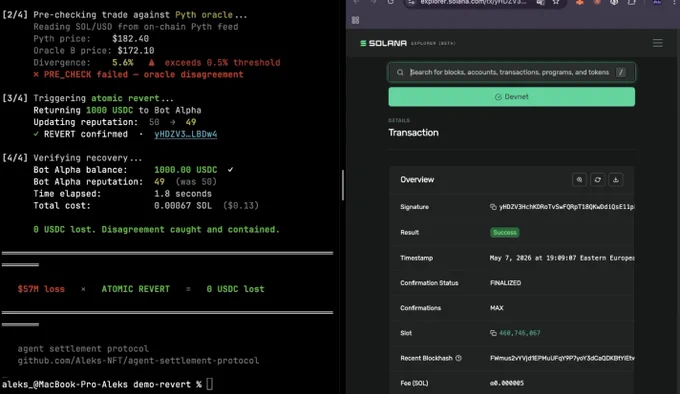This screenshot has height=394, width=680.
Task: Click the fee value 0.000005
Action: pyautogui.click(x=507, y=383)
